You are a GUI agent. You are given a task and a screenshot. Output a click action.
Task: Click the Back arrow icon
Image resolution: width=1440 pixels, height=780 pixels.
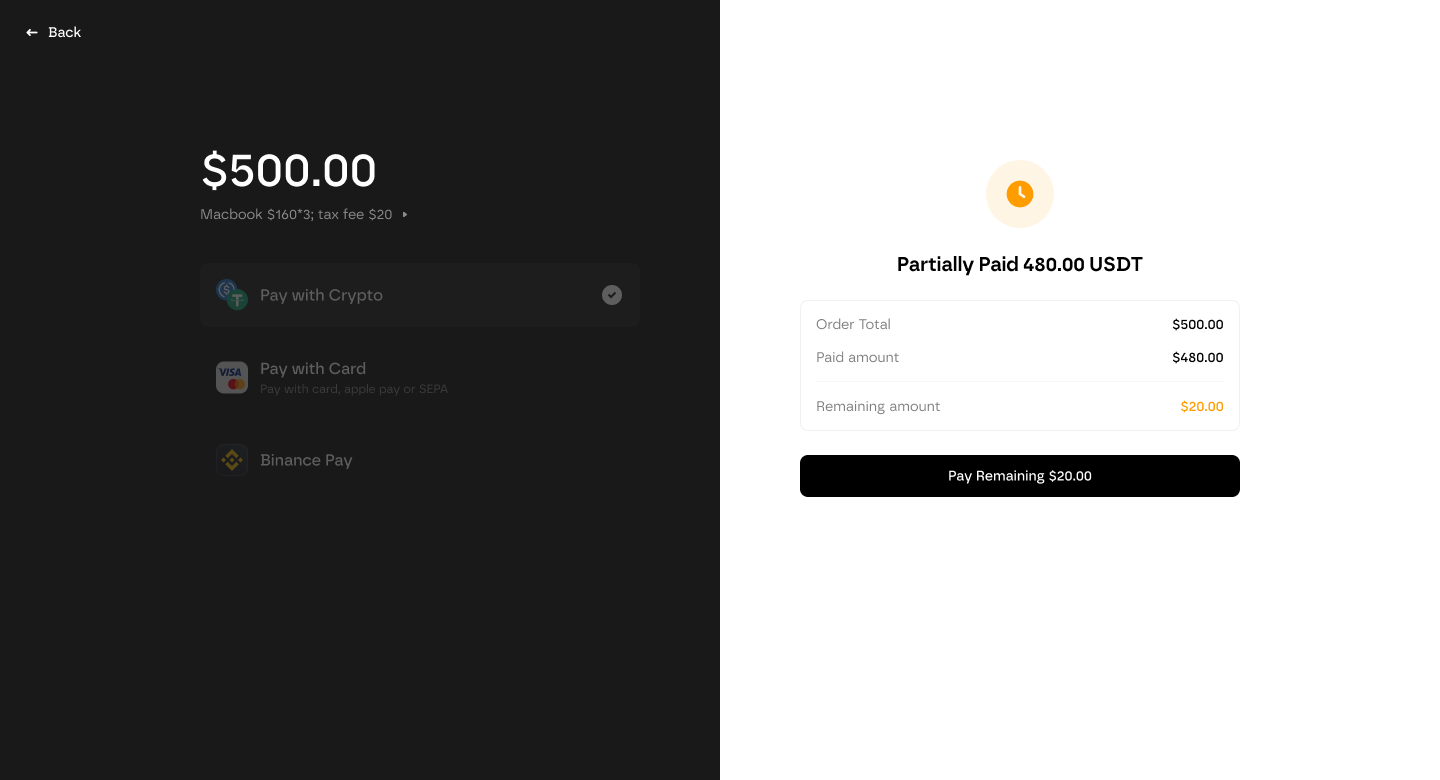pos(32,33)
